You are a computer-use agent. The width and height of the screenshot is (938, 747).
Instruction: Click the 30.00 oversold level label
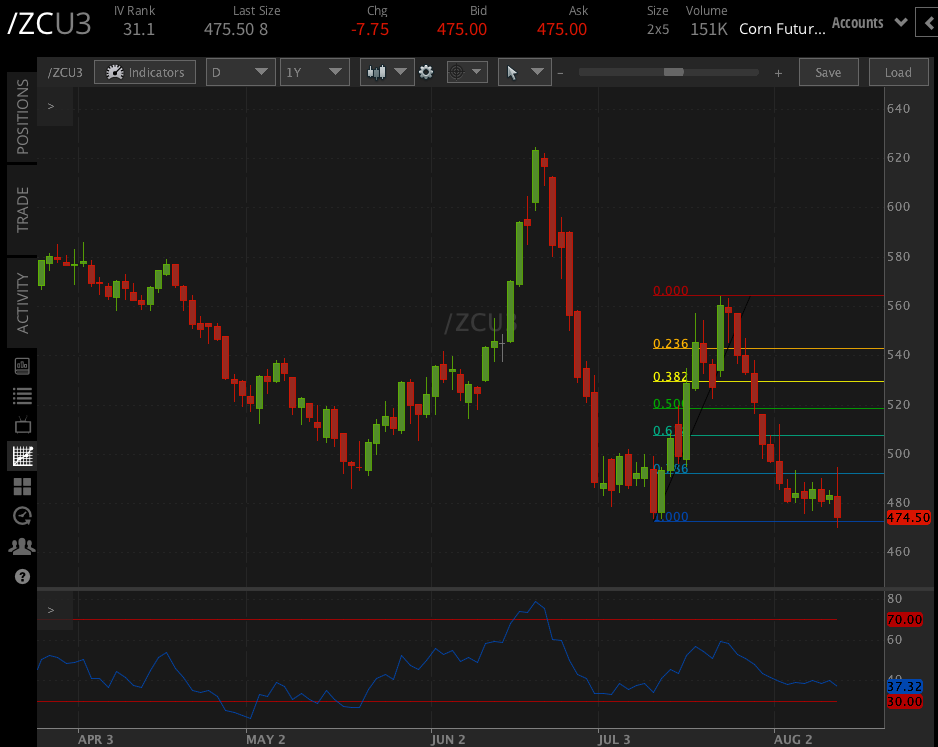(x=904, y=702)
